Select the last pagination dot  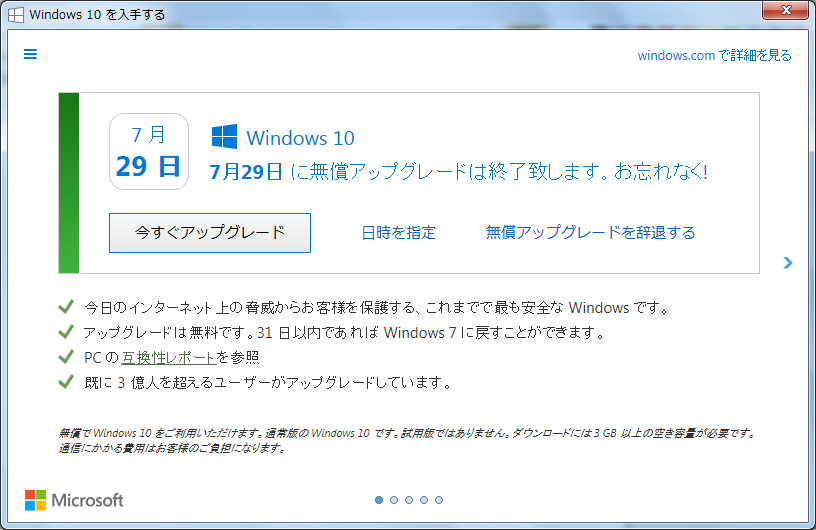[x=439, y=500]
